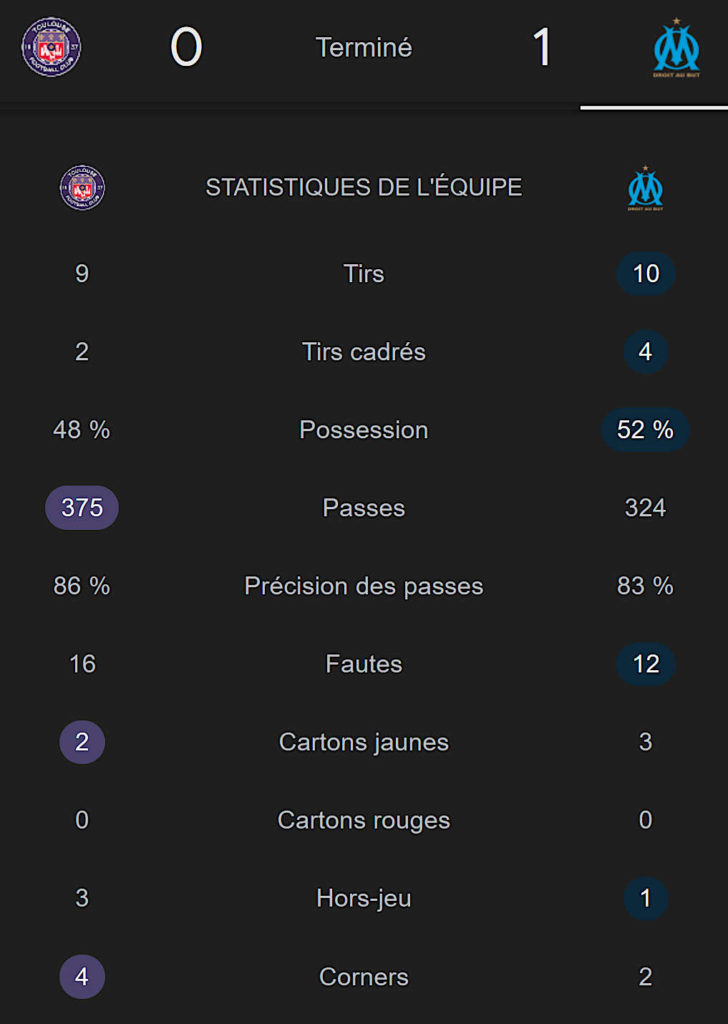The width and height of the screenshot is (728, 1024).
Task: Click the highlighted 2 yellow cards badge
Action: pyautogui.click(x=82, y=742)
